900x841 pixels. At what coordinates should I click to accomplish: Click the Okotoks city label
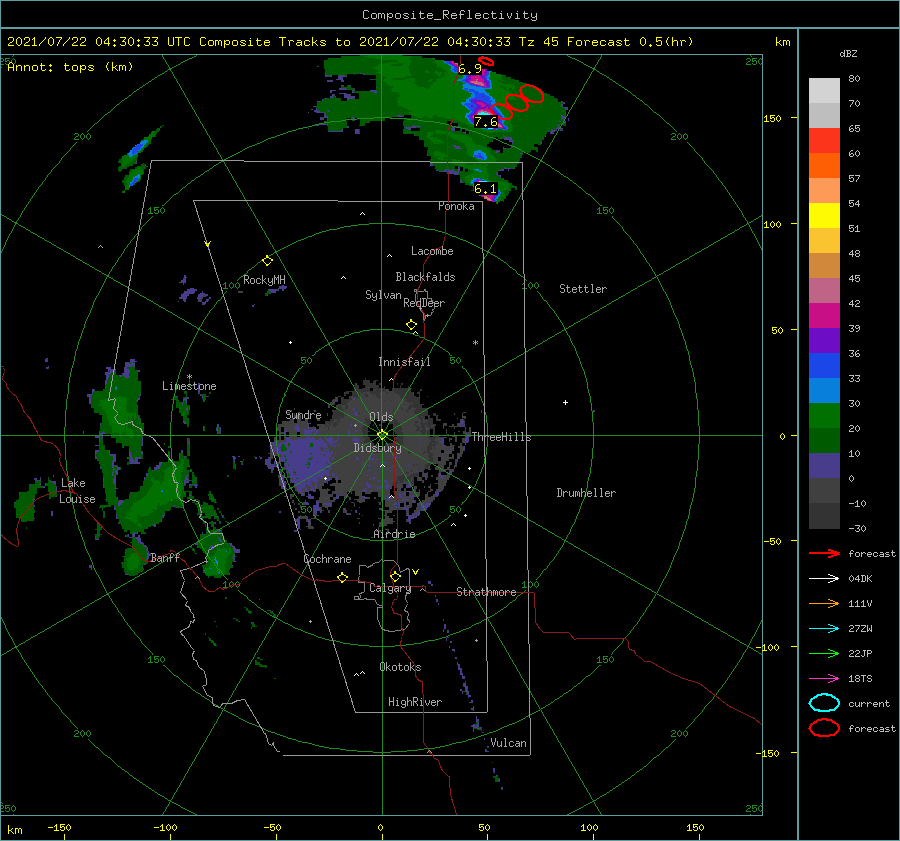click(x=400, y=667)
